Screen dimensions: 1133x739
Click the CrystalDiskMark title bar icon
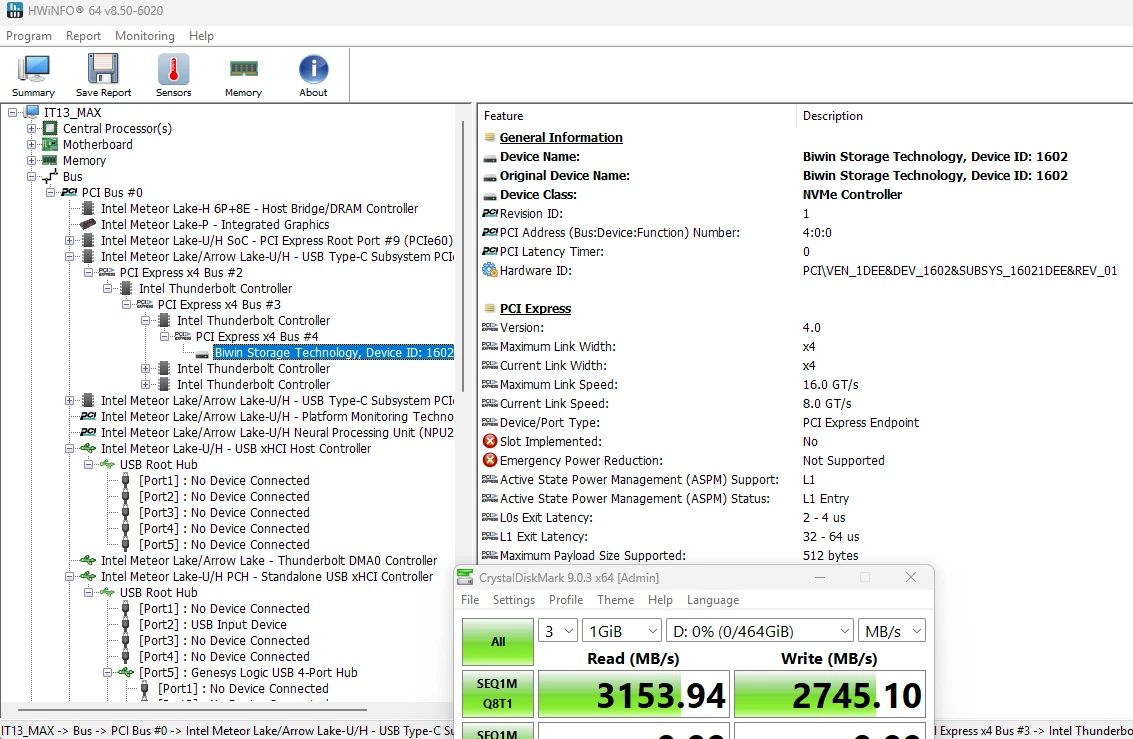click(x=466, y=577)
